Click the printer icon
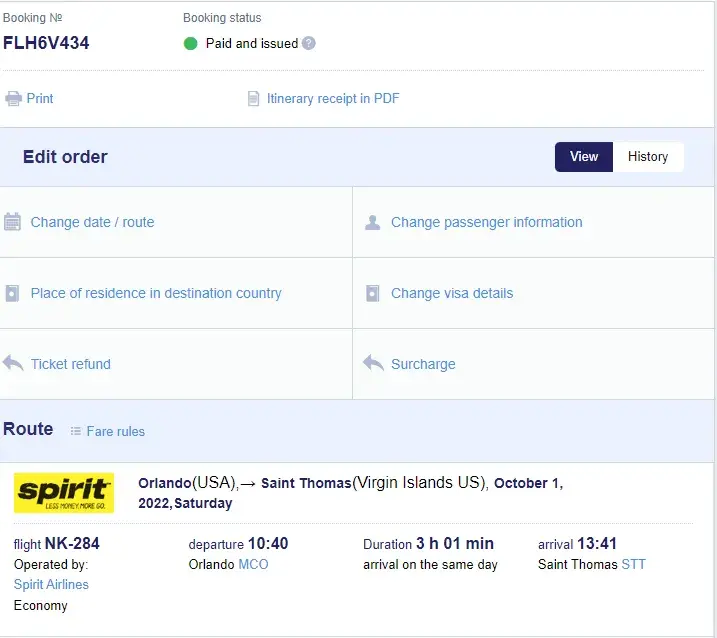717x638 pixels. pyautogui.click(x=13, y=99)
